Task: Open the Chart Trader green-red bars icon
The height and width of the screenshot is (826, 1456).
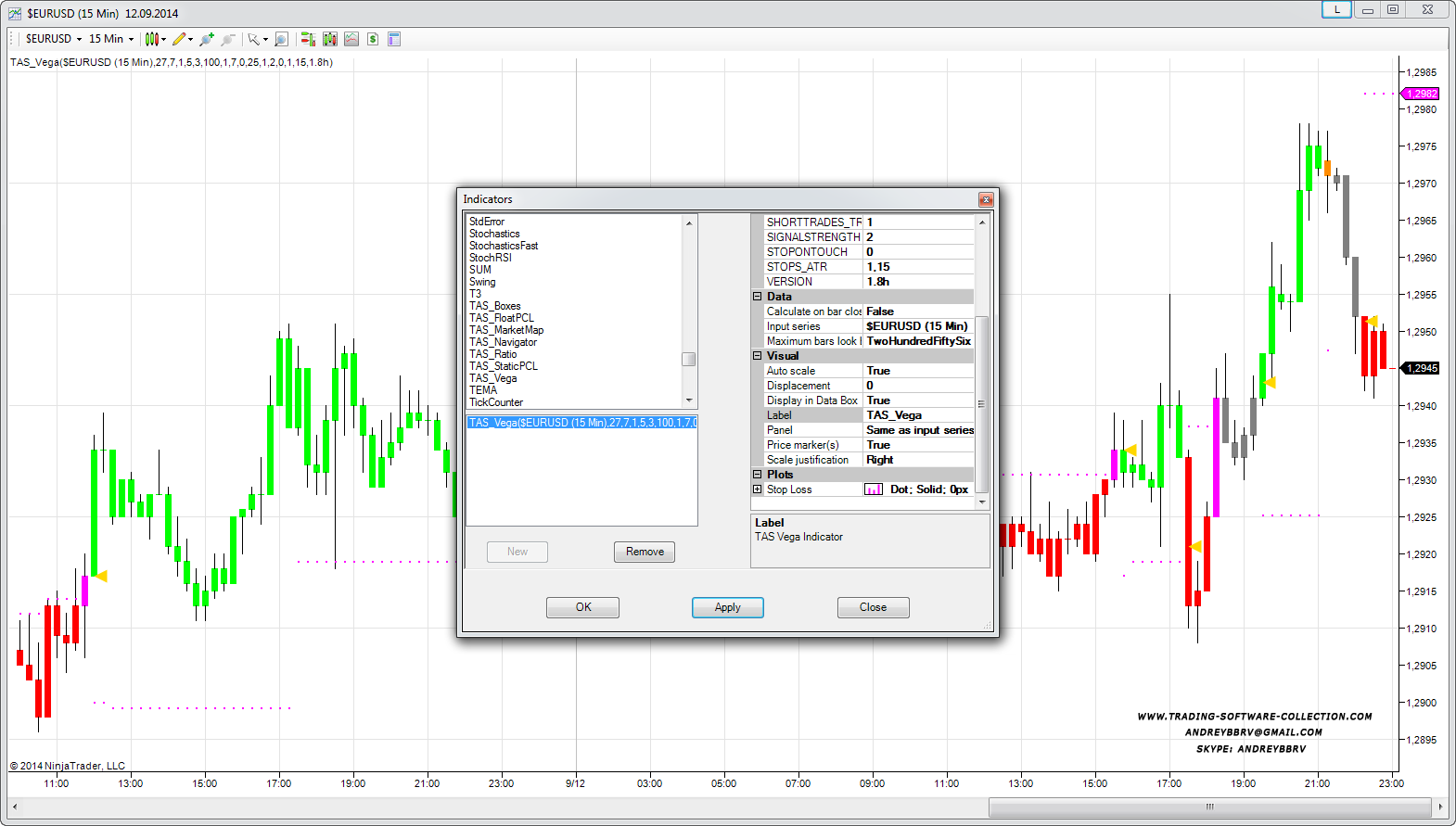Action: click(x=308, y=39)
